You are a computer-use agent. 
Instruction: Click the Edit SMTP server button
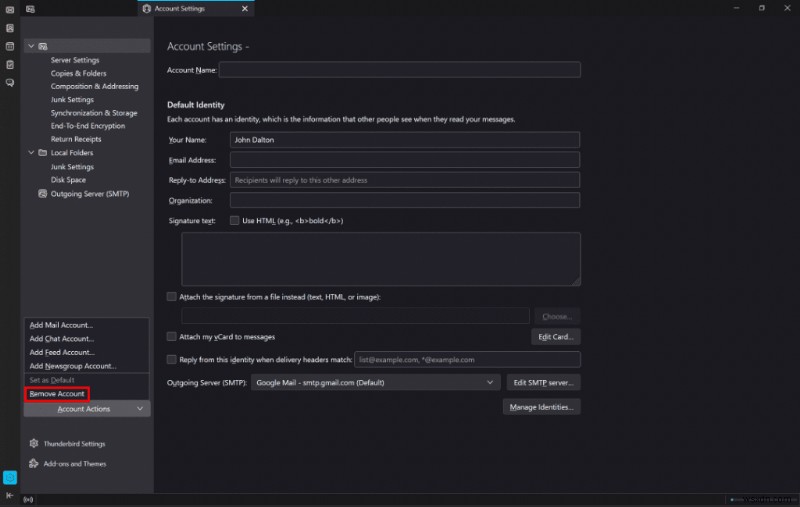click(543, 383)
